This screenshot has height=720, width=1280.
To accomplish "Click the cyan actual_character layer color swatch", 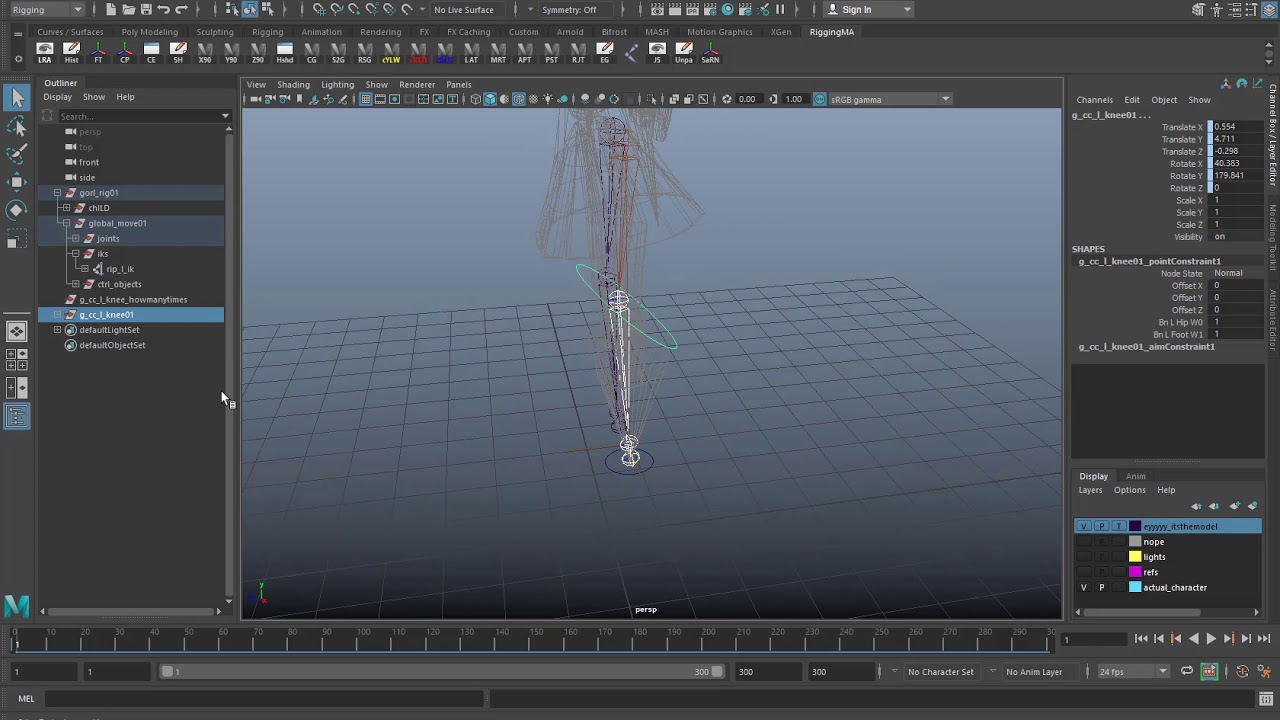I will (x=1135, y=587).
